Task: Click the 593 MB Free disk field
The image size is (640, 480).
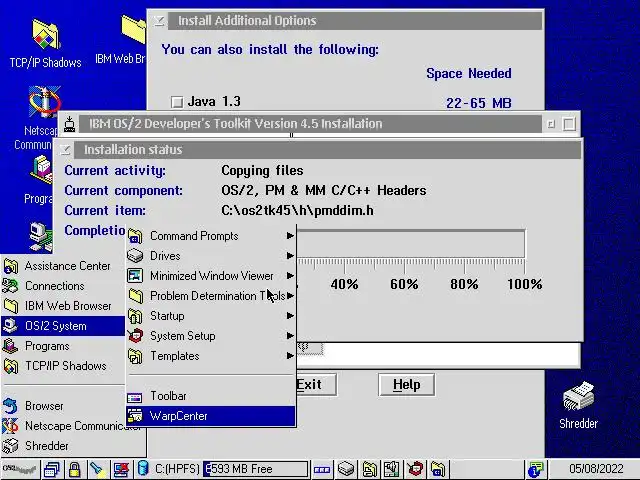Action: (255, 469)
